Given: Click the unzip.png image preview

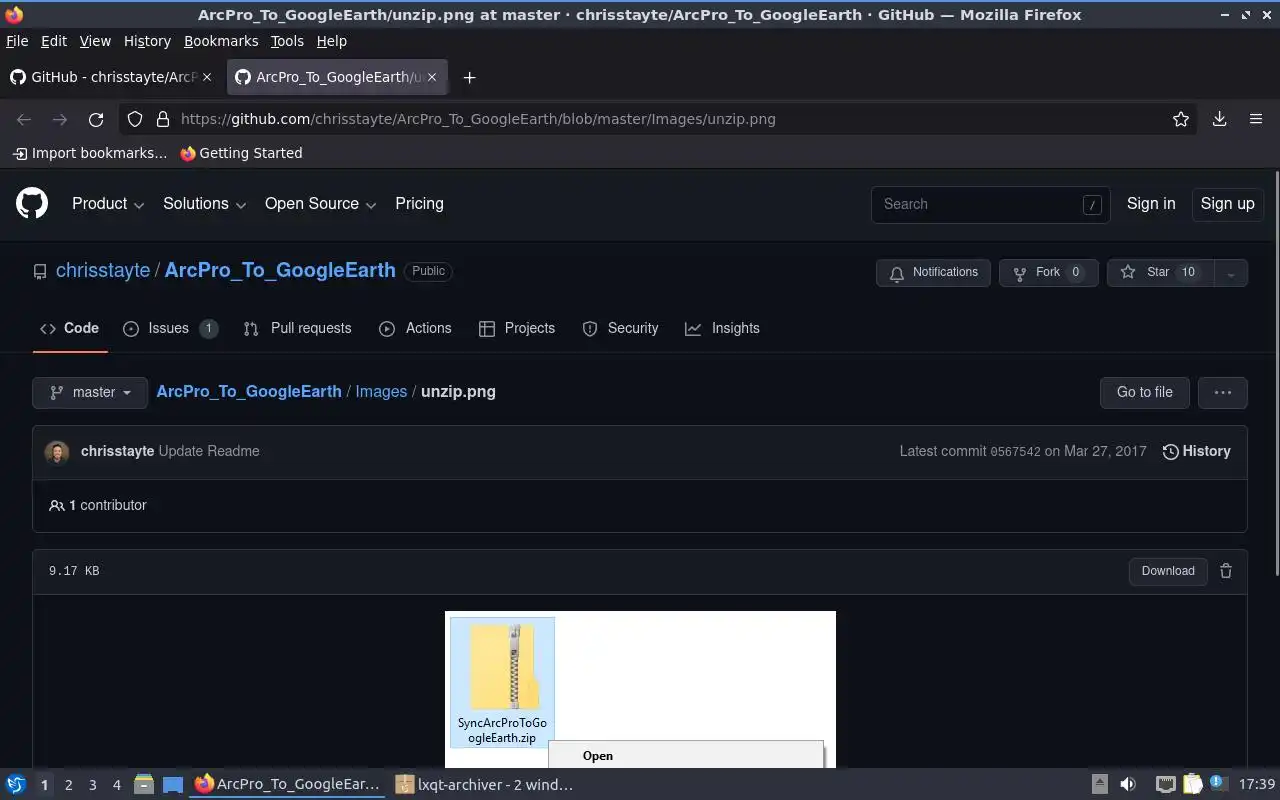Looking at the screenshot, I should coord(640,689).
